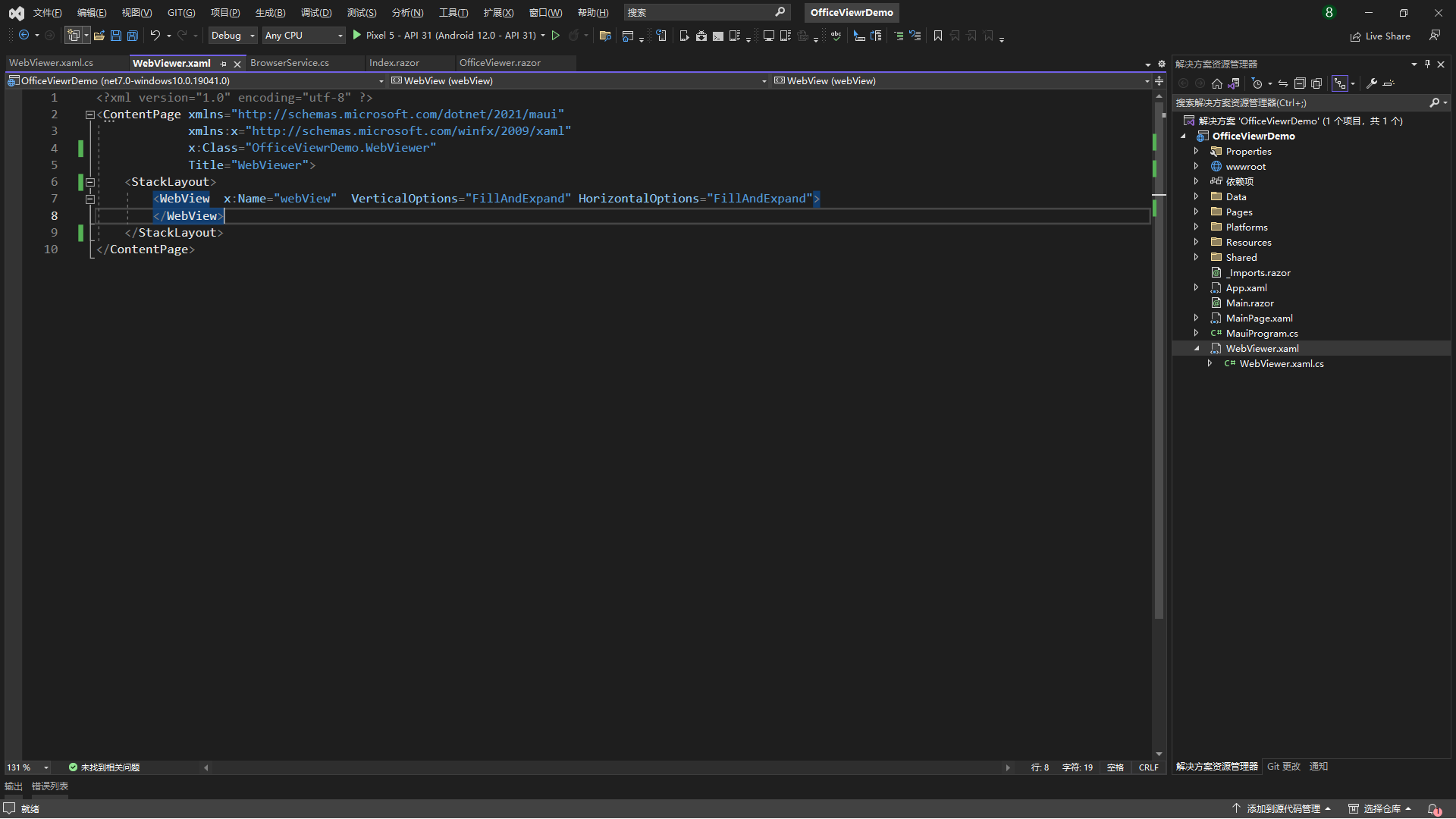The image size is (1456, 819).
Task: Click the Start Without Debugging outline play icon
Action: [555, 36]
